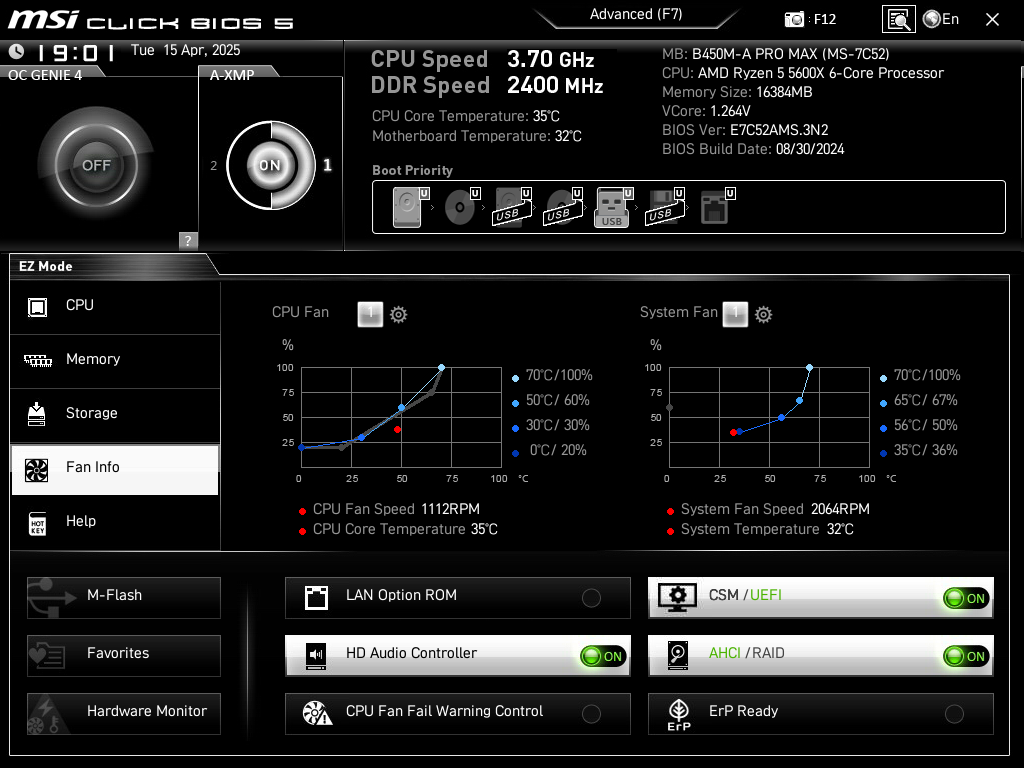Image resolution: width=1024 pixels, height=768 pixels.
Task: Click the BIOS Ver E7C52AMS.3N2 text
Action: coord(745,130)
